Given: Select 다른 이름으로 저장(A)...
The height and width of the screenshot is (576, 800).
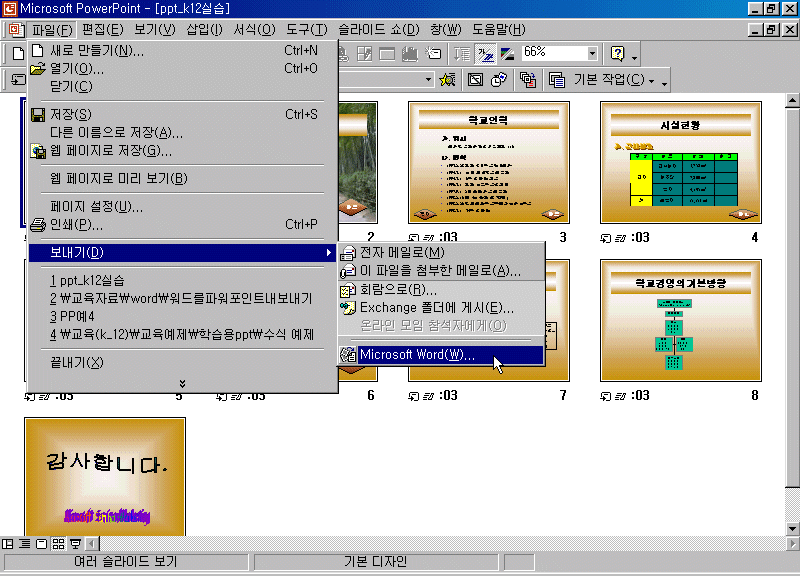Looking at the screenshot, I should pyautogui.click(x=183, y=133).
